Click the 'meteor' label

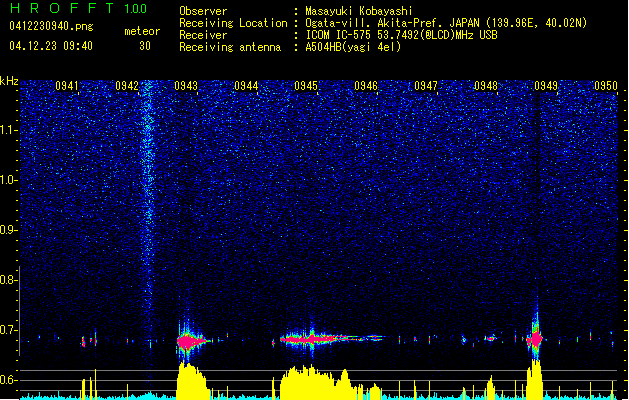(x=142, y=31)
